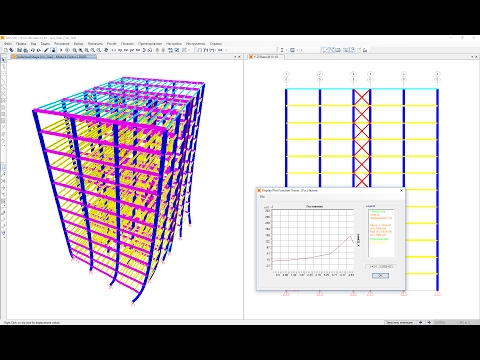This screenshot has width=480, height=360.
Task: Click the set display options checkbox icon
Action: [177, 50]
